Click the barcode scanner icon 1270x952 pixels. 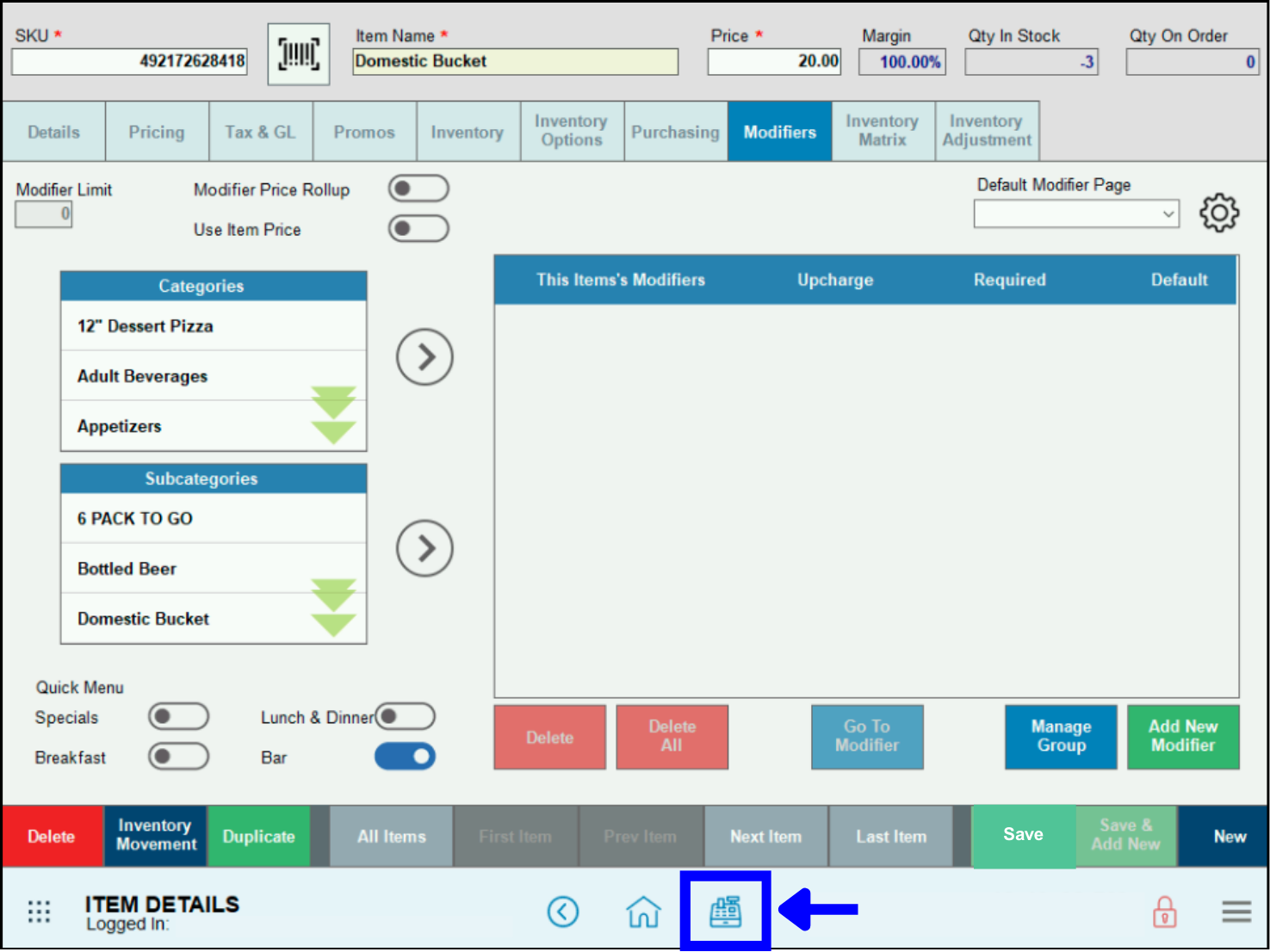[x=298, y=53]
